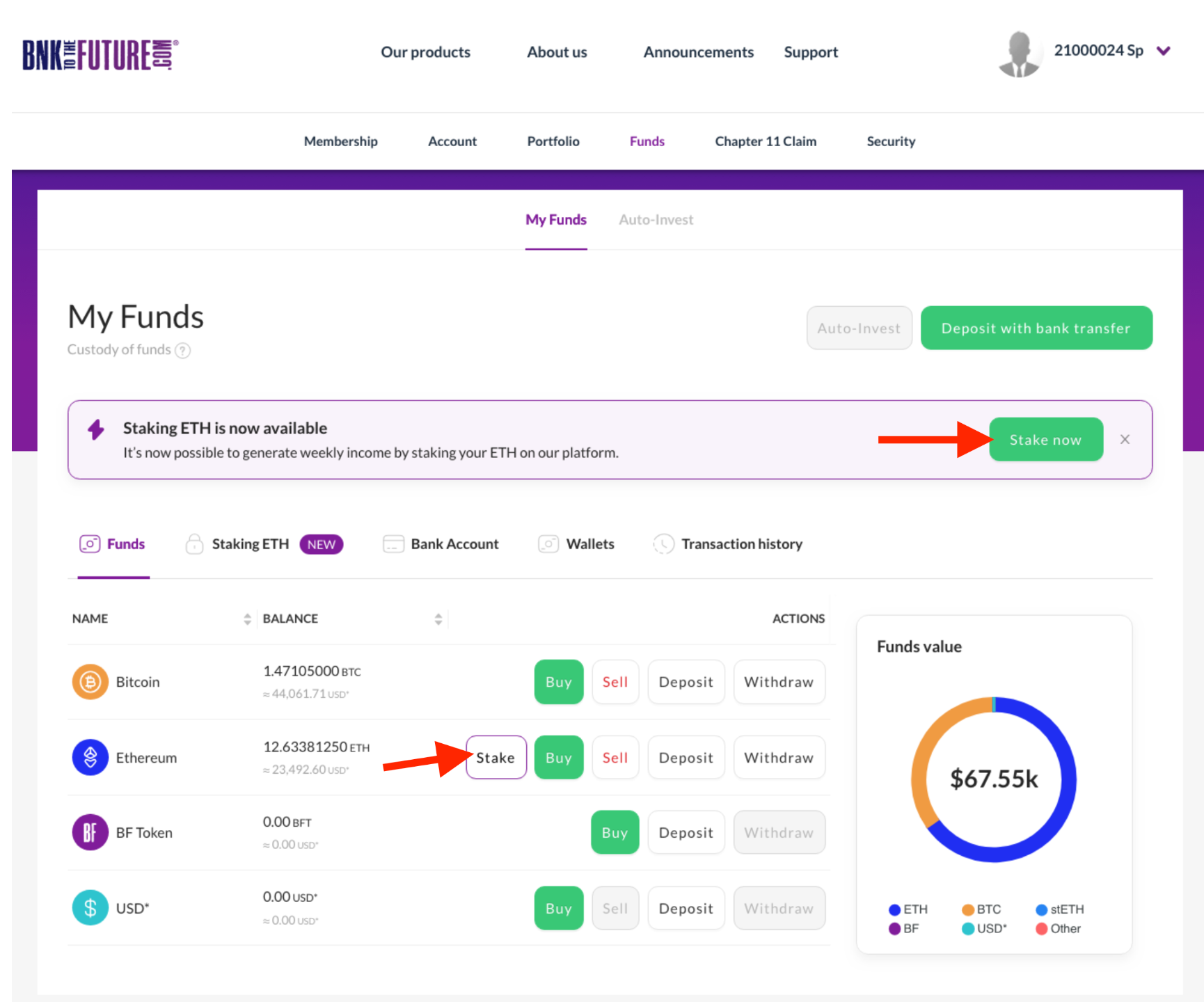
Task: Click the Ethereum coin icon
Action: (x=90, y=757)
